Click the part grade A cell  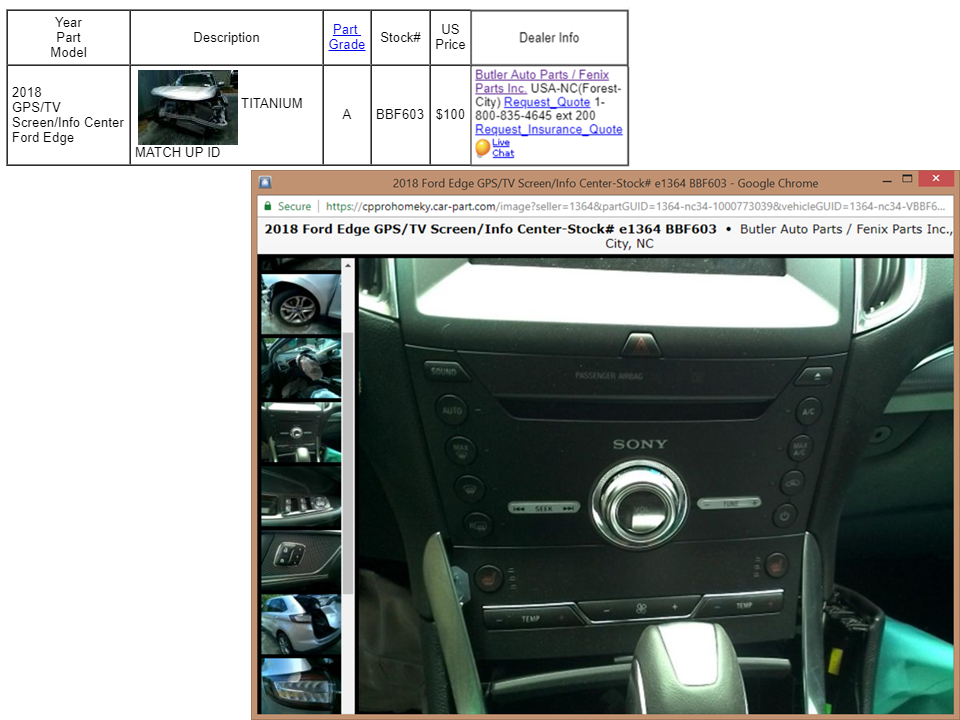pos(347,114)
